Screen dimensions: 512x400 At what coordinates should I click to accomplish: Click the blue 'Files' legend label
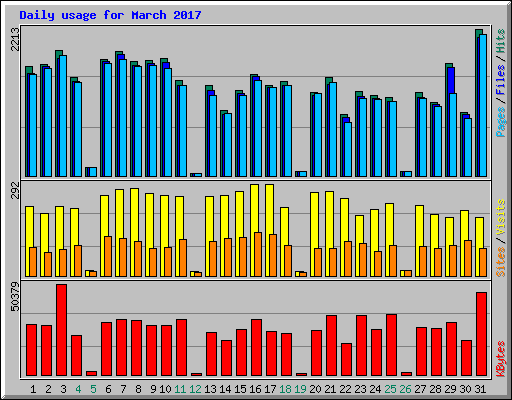click(x=501, y=79)
